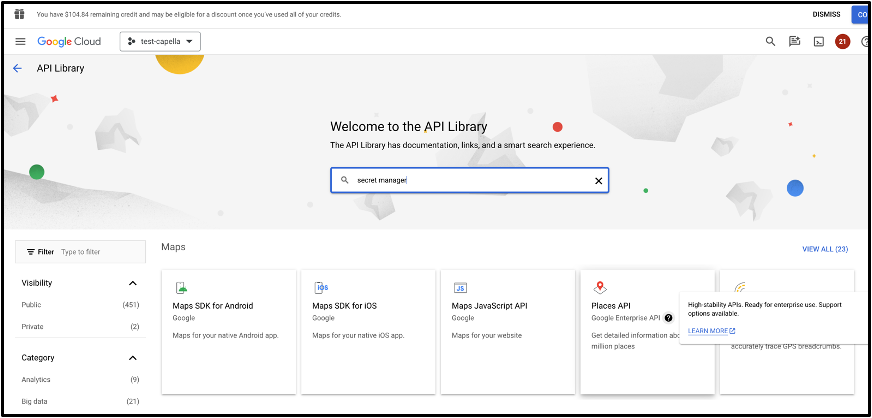872x418 pixels.
Task: Open the Maps JavaScript API card
Action: (508, 332)
